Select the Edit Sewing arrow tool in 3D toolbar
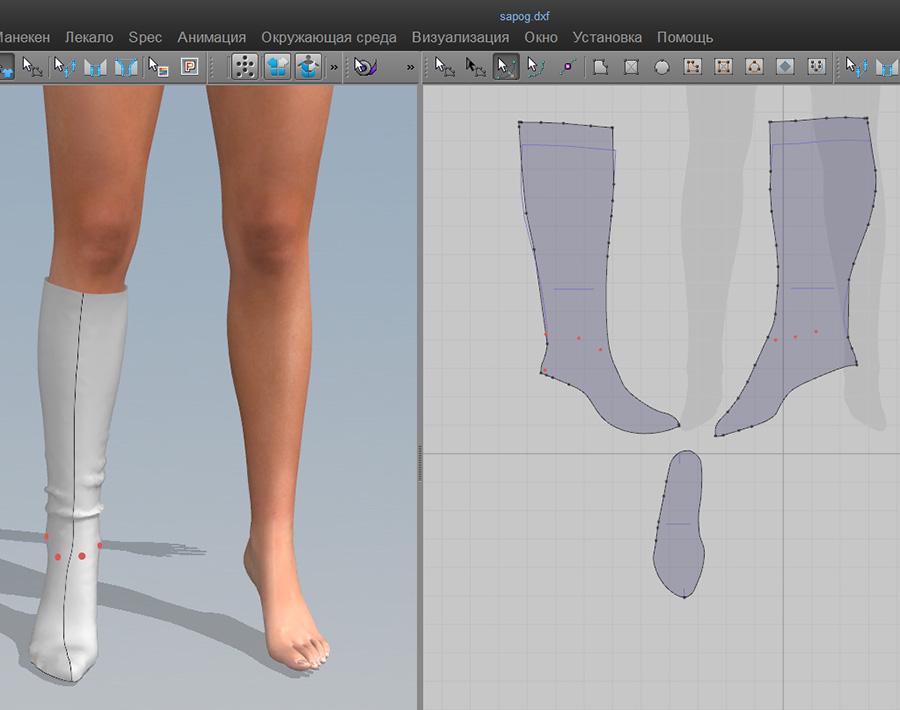This screenshot has height=710, width=900. tap(64, 67)
